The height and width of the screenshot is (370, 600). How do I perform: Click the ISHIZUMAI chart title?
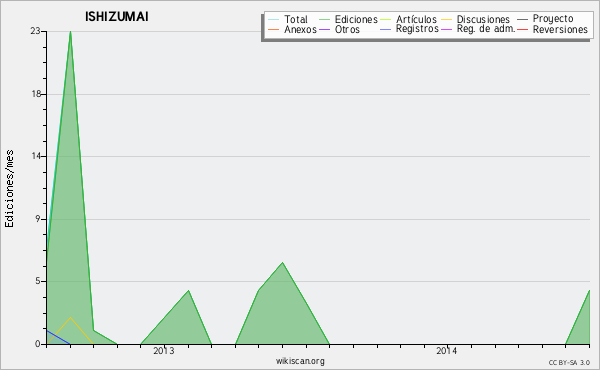[117, 17]
